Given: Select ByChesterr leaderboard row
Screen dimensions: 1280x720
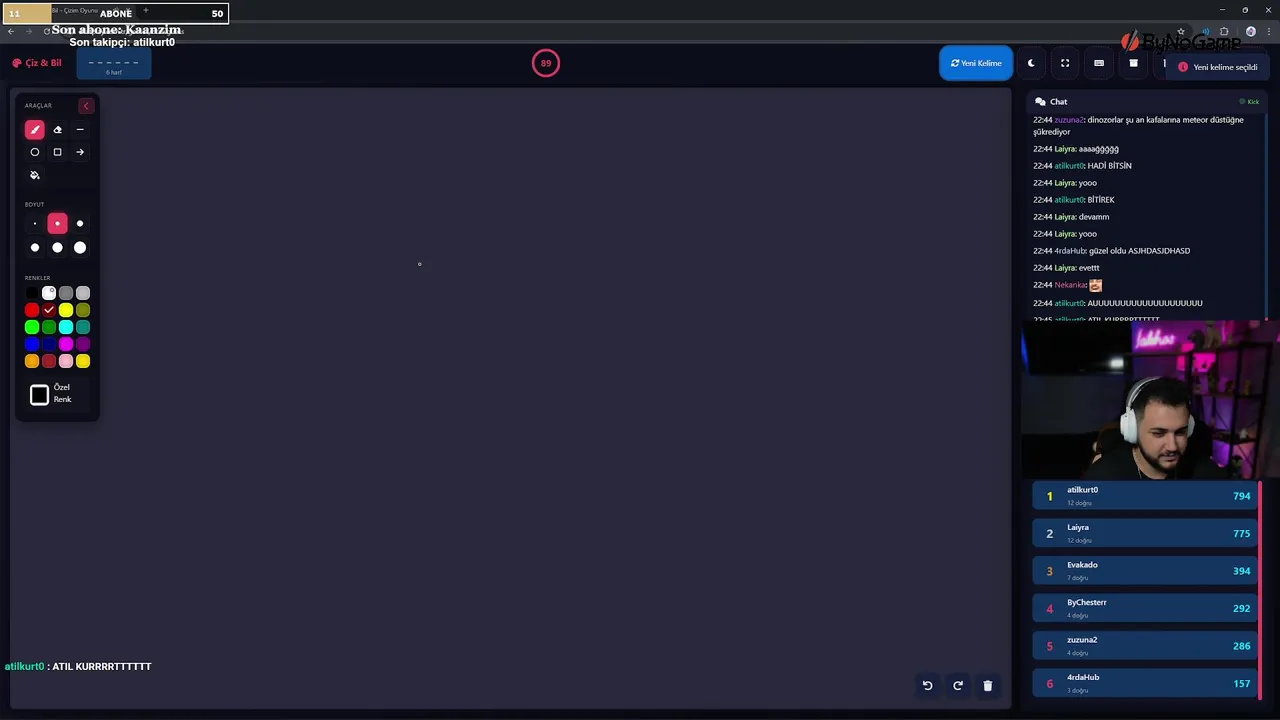Looking at the screenshot, I should pyautogui.click(x=1146, y=608).
